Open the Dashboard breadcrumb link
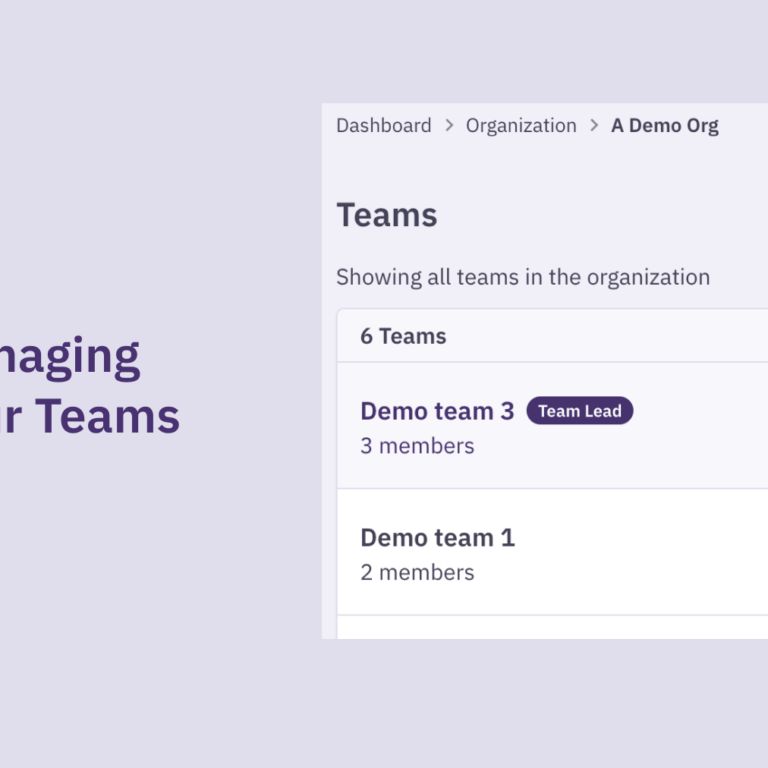Viewport: 768px width, 768px height. point(383,126)
